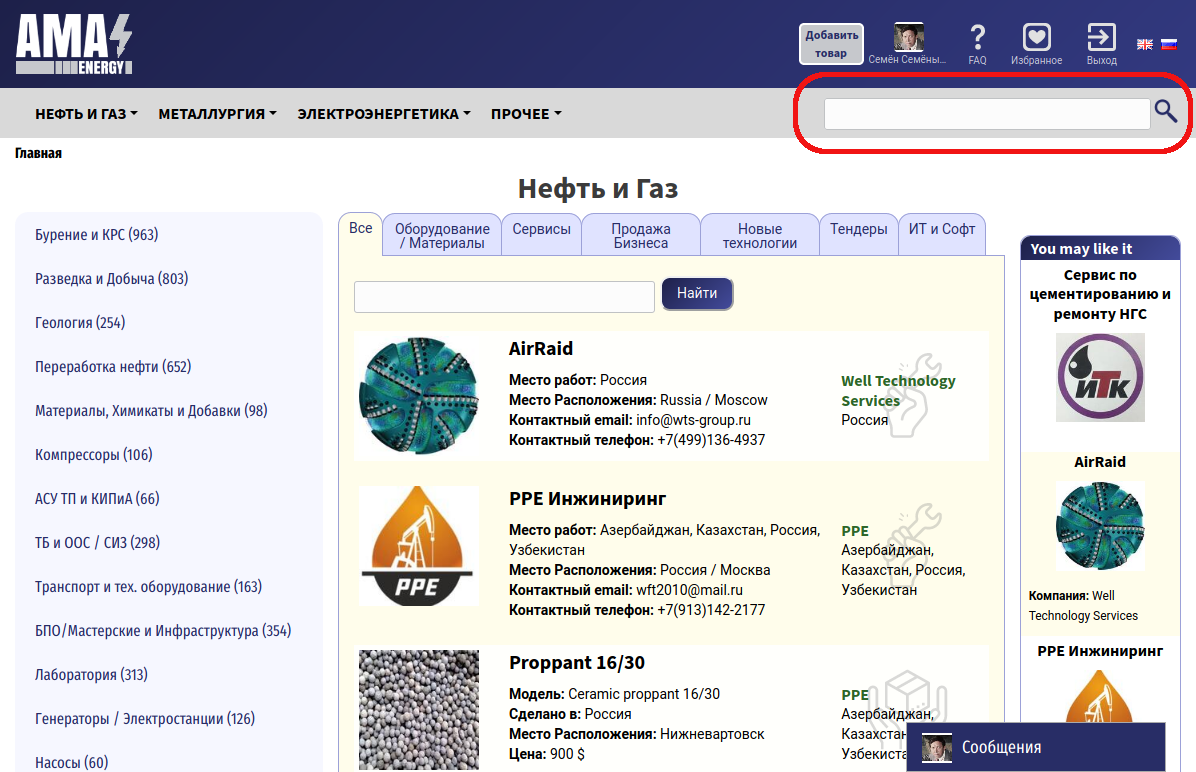Open the user profile avatar in header

[908, 38]
